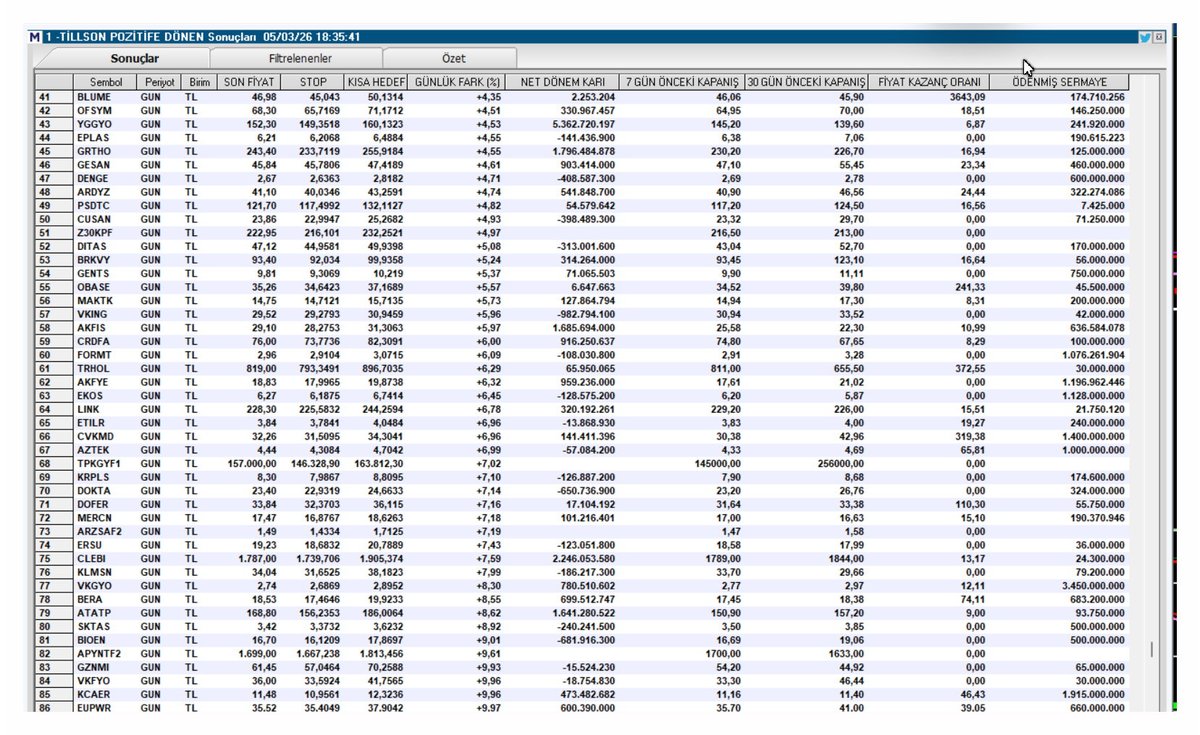Sort by 30 GÜN ÖNCEKİ KAPANIŞ header
This screenshot has height=735, width=1200.
tap(806, 81)
